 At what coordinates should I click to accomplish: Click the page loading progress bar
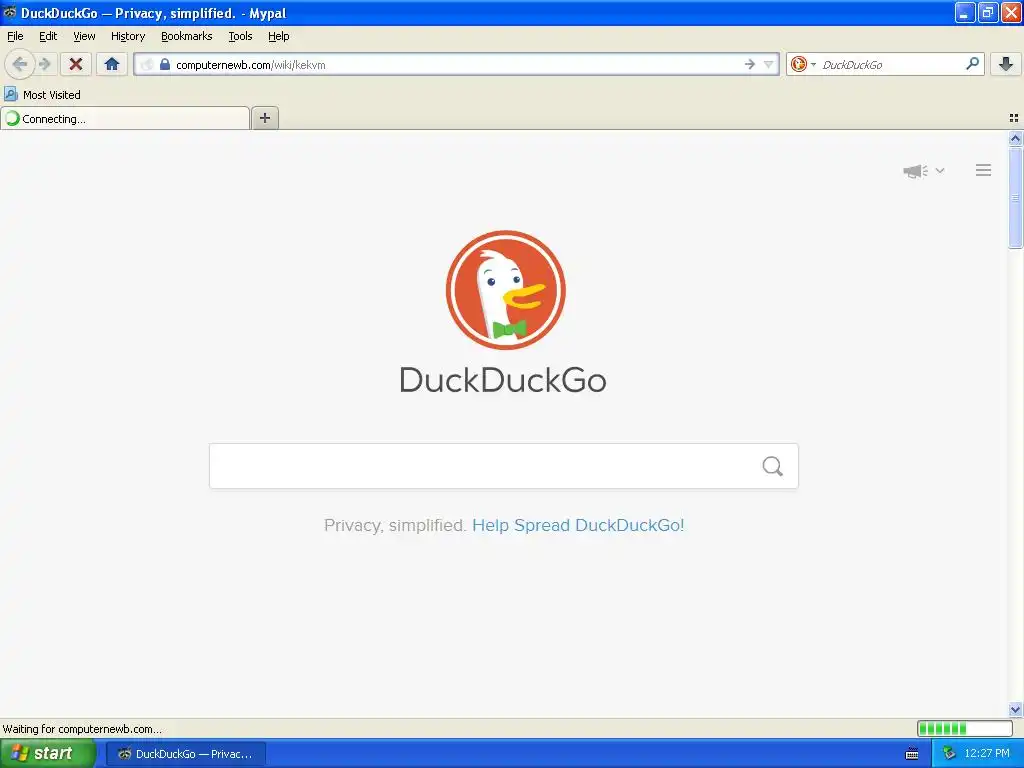tap(965, 729)
